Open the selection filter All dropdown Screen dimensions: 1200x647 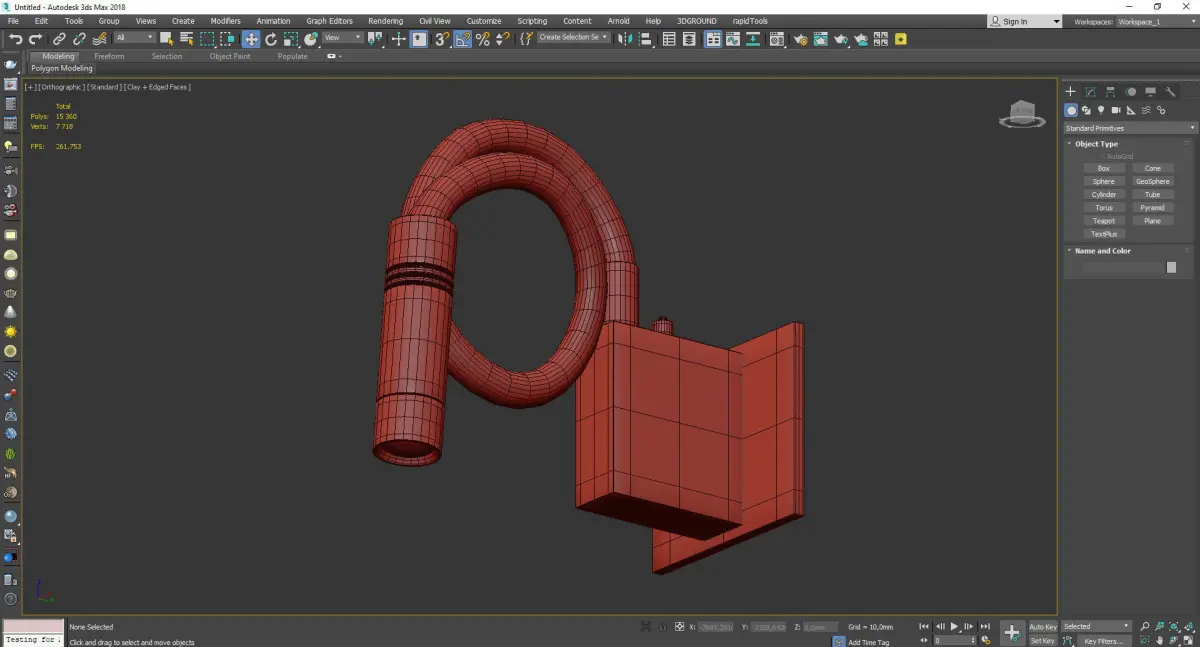click(134, 38)
